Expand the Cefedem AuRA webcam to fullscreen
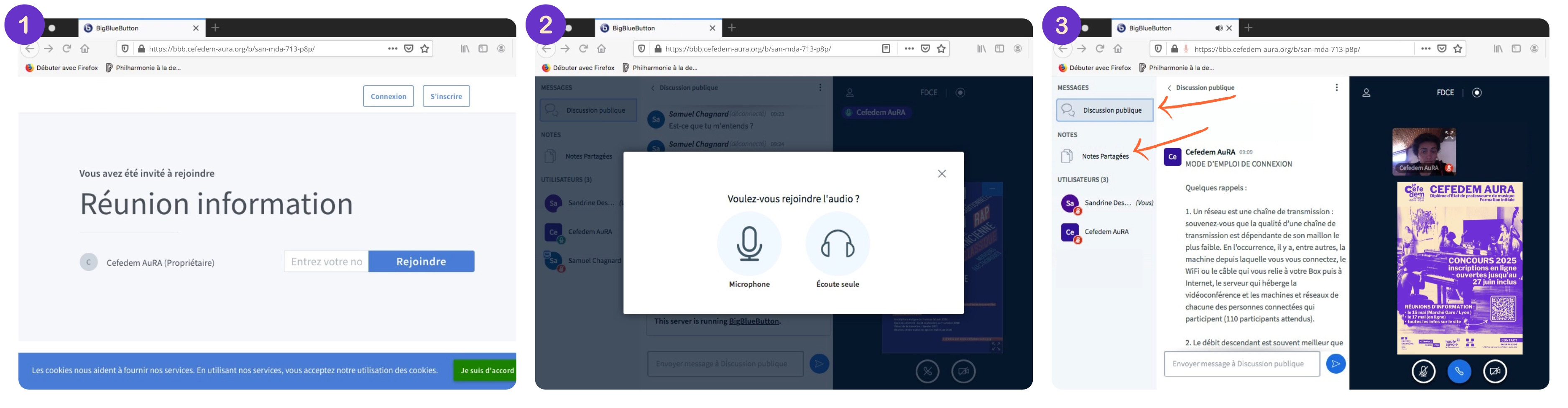Image resolution: width=1568 pixels, height=408 pixels. pos(1449,135)
